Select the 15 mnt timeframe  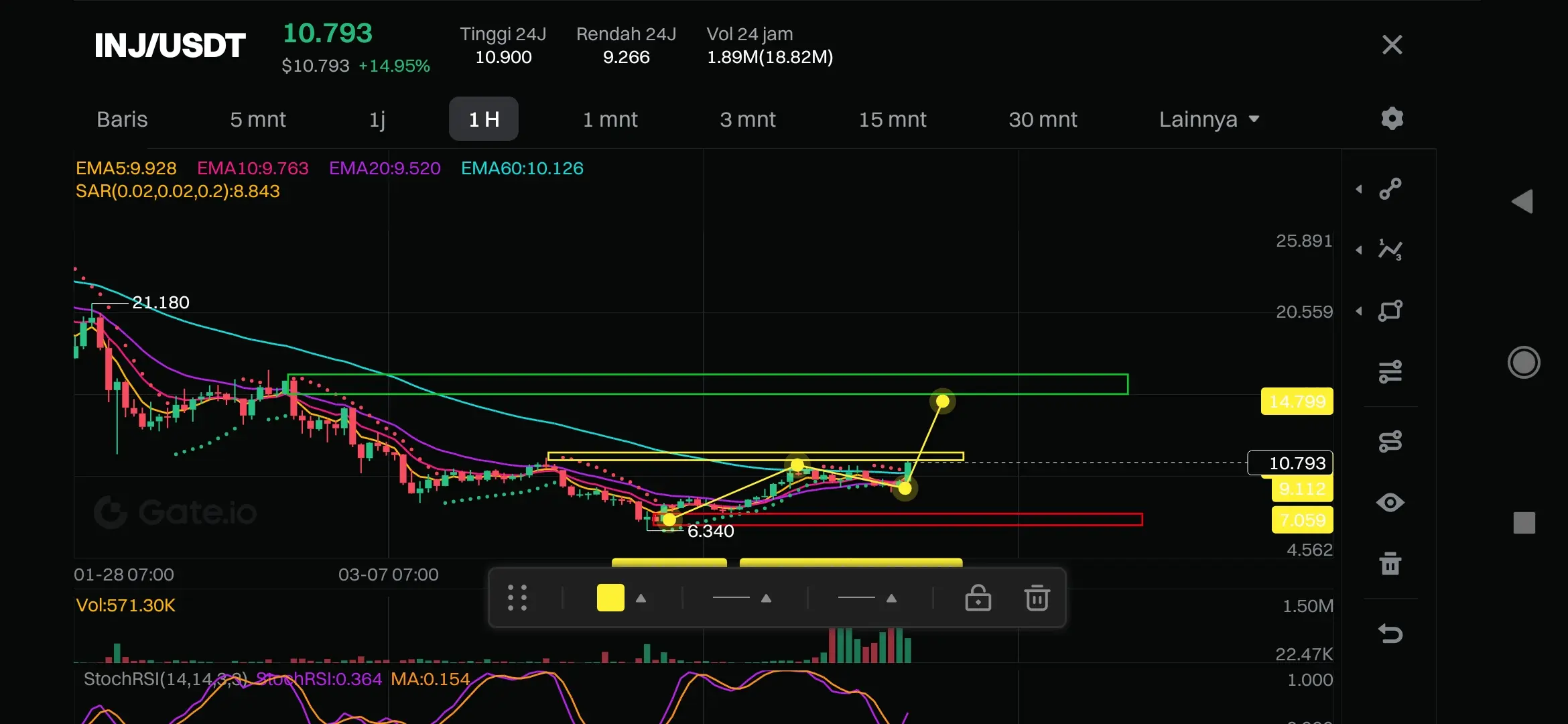[x=893, y=119]
